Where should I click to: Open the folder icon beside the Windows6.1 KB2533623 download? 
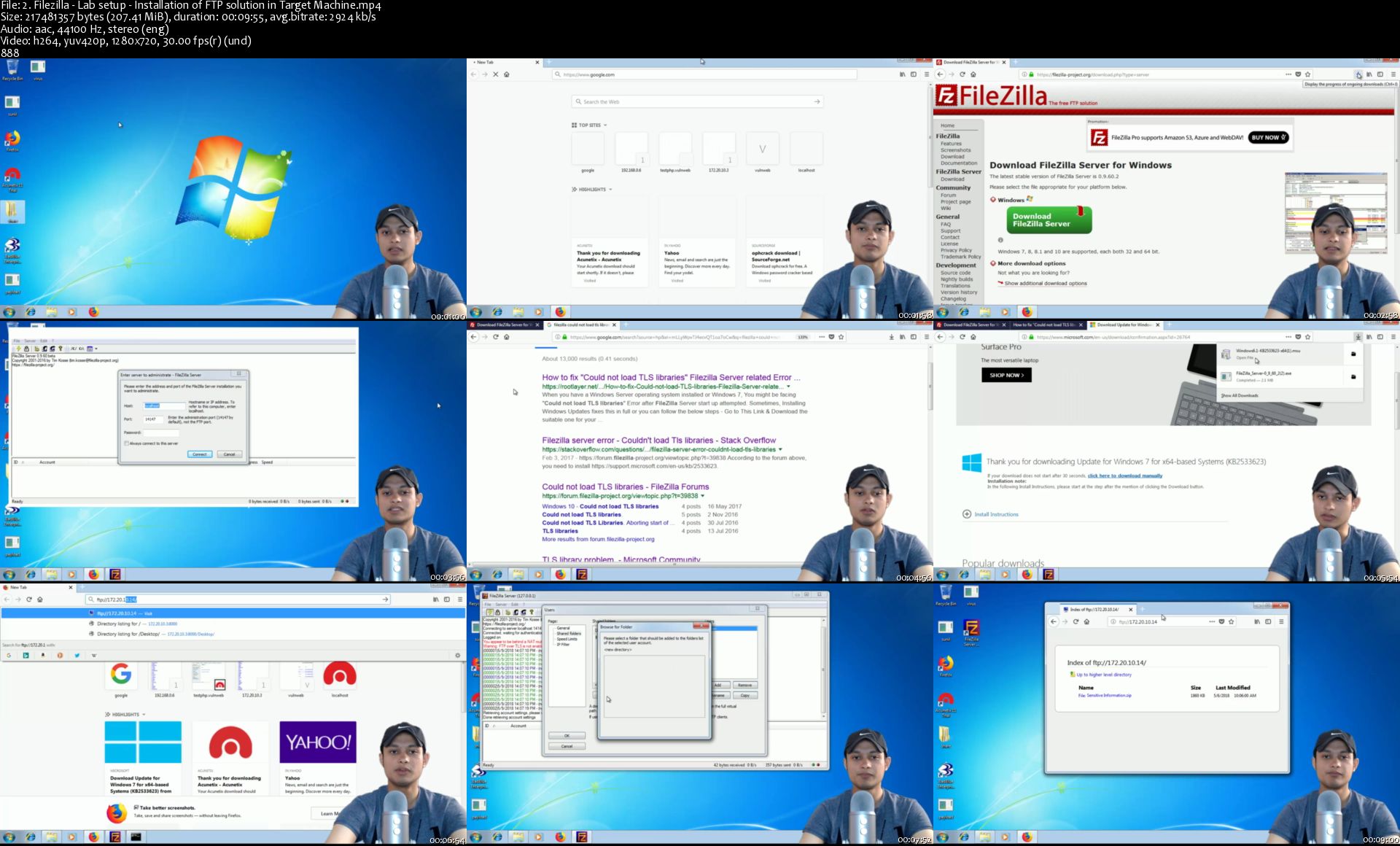tap(1353, 354)
